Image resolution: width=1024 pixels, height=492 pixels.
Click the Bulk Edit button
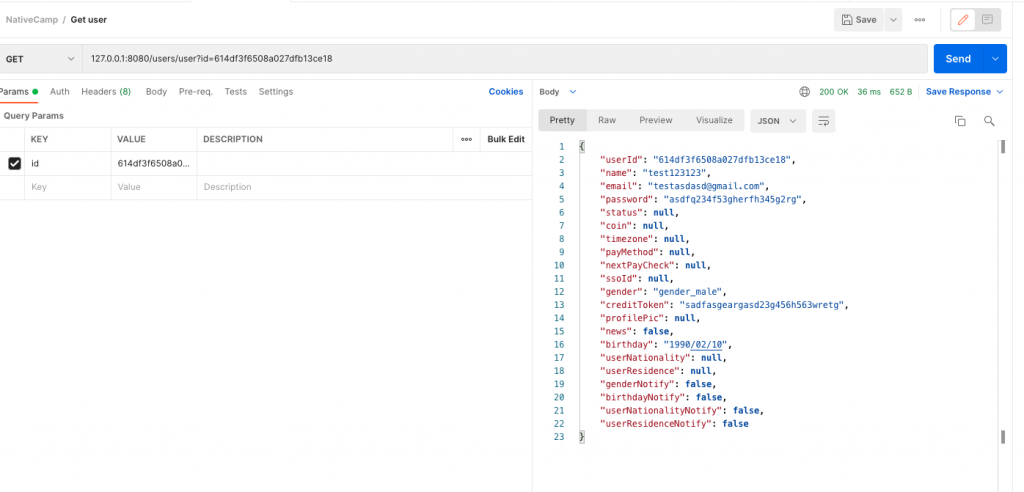506,139
